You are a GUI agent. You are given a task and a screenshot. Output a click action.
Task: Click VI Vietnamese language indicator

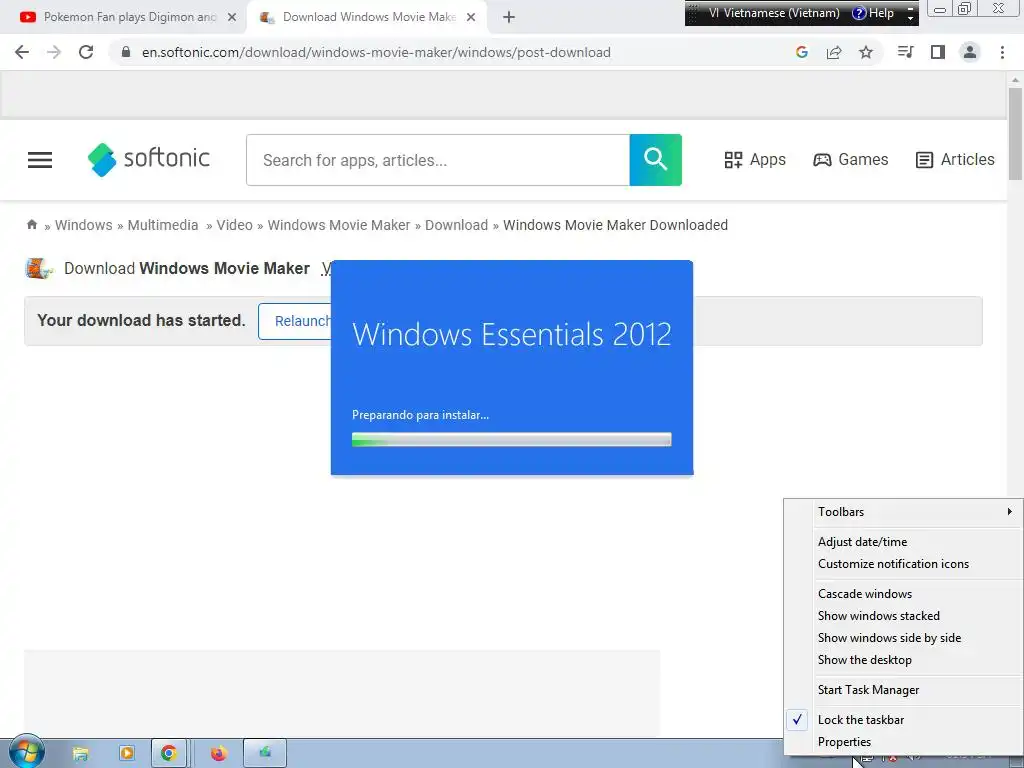click(775, 13)
